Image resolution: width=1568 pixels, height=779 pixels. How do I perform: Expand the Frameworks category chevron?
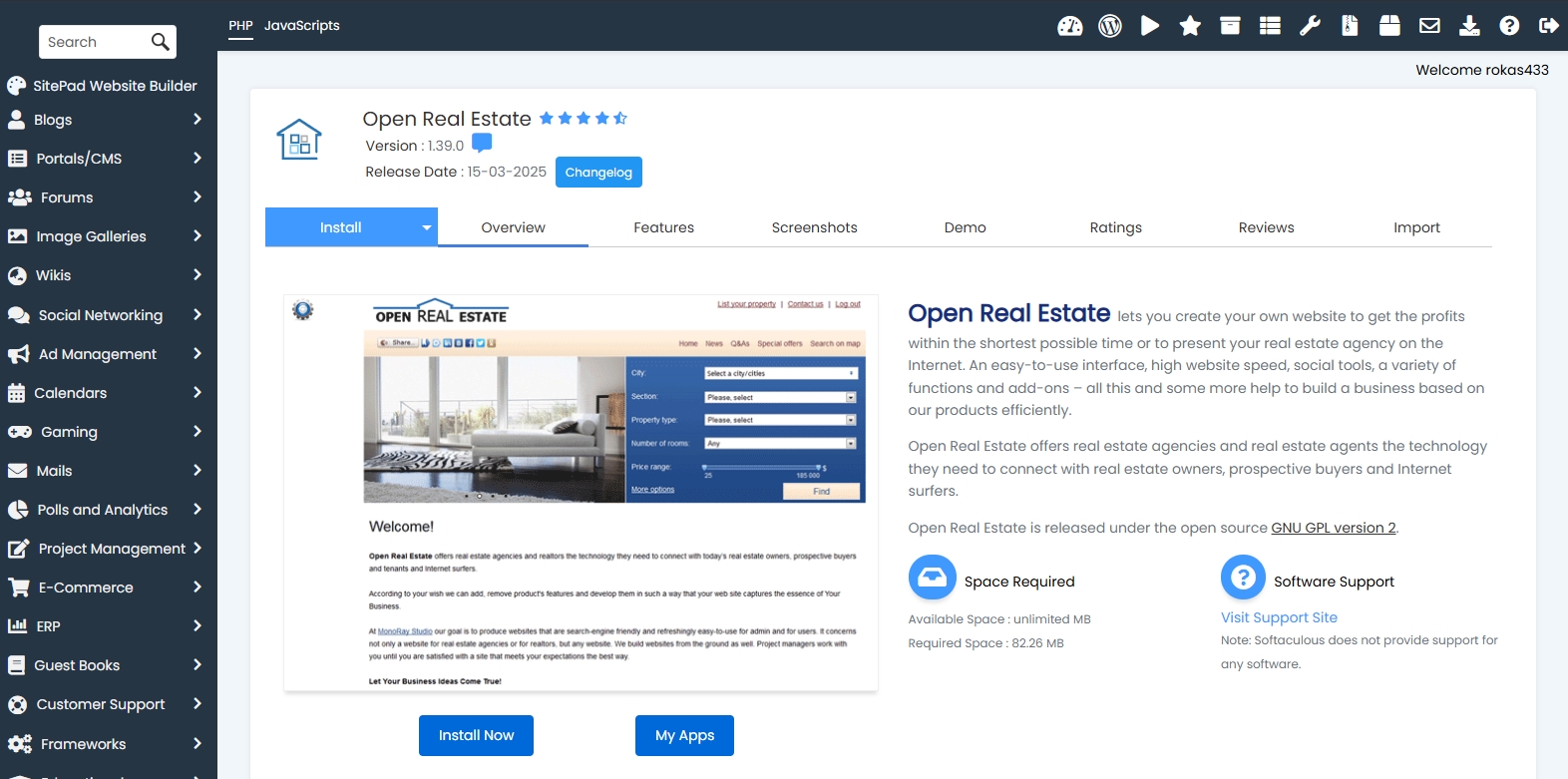click(197, 744)
